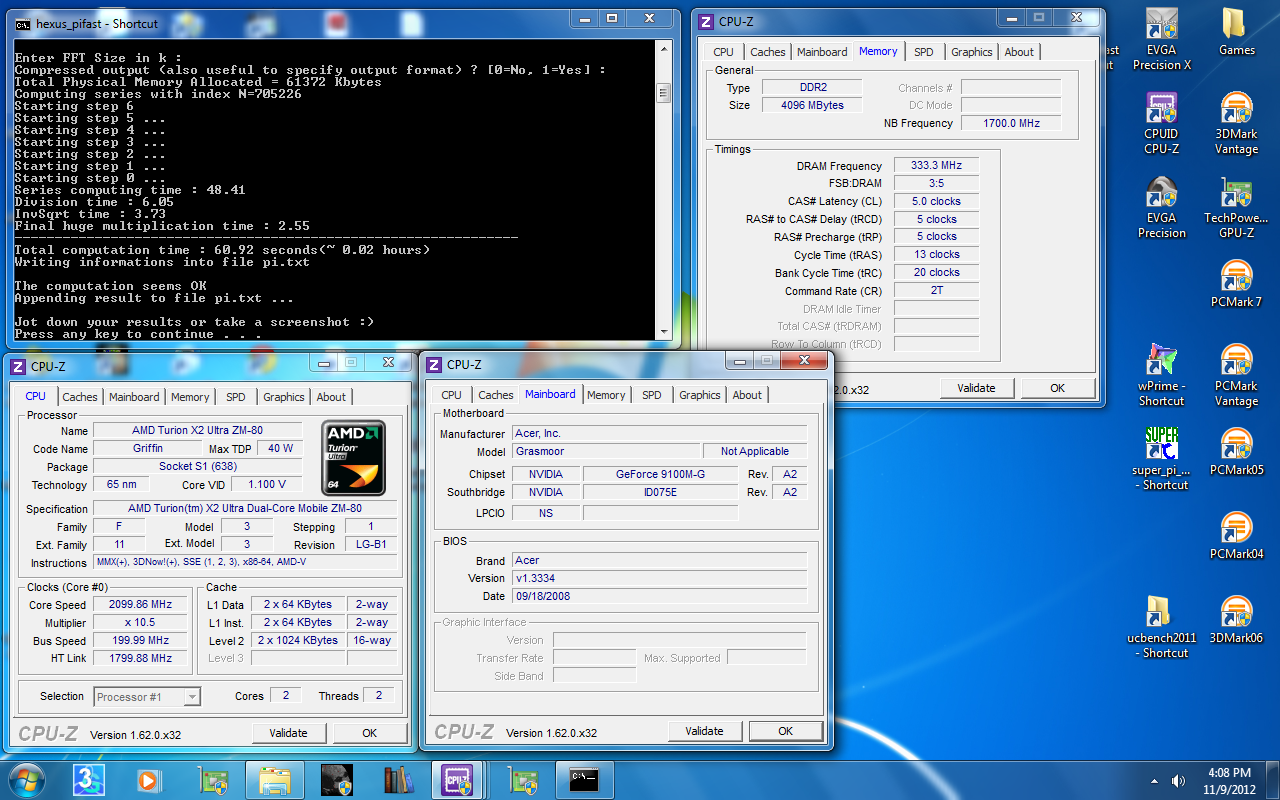Launch PCMark 7 desktop shortcut
This screenshot has width=1280, height=800.
[1236, 284]
